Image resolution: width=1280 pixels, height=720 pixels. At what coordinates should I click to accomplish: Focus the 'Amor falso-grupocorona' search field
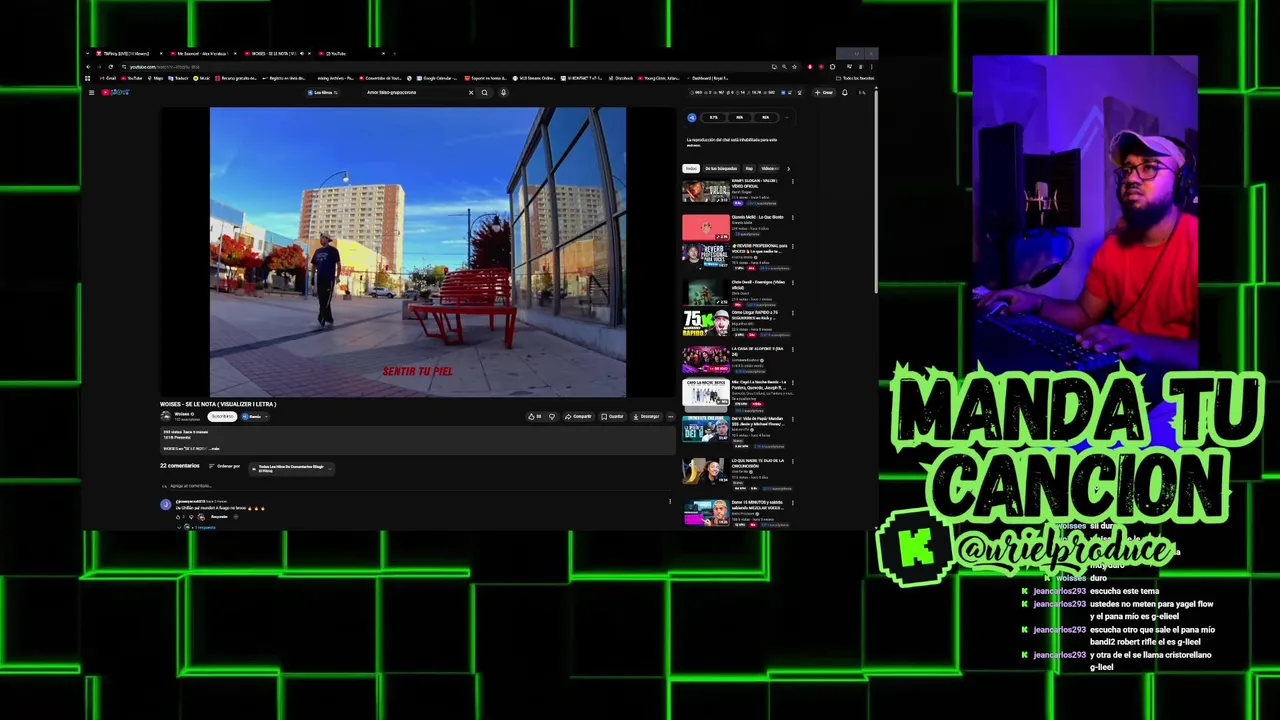415,93
